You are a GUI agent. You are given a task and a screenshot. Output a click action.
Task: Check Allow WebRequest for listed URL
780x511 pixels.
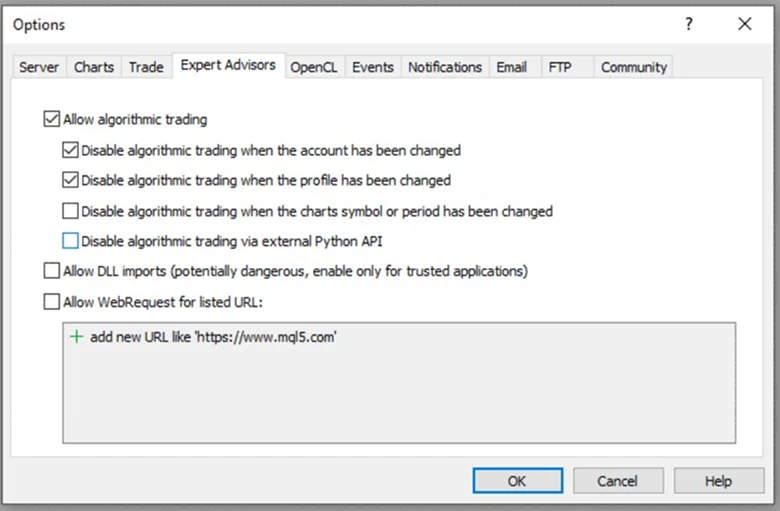point(52,302)
